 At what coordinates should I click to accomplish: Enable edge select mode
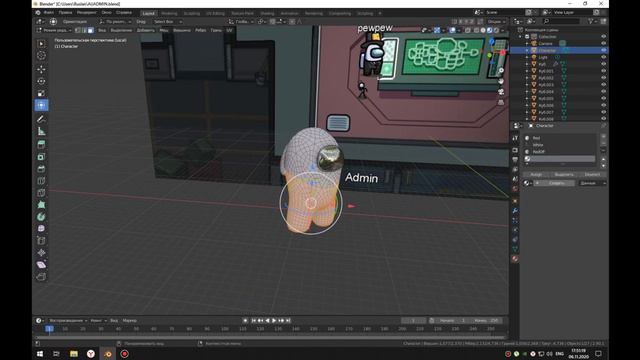(84, 30)
